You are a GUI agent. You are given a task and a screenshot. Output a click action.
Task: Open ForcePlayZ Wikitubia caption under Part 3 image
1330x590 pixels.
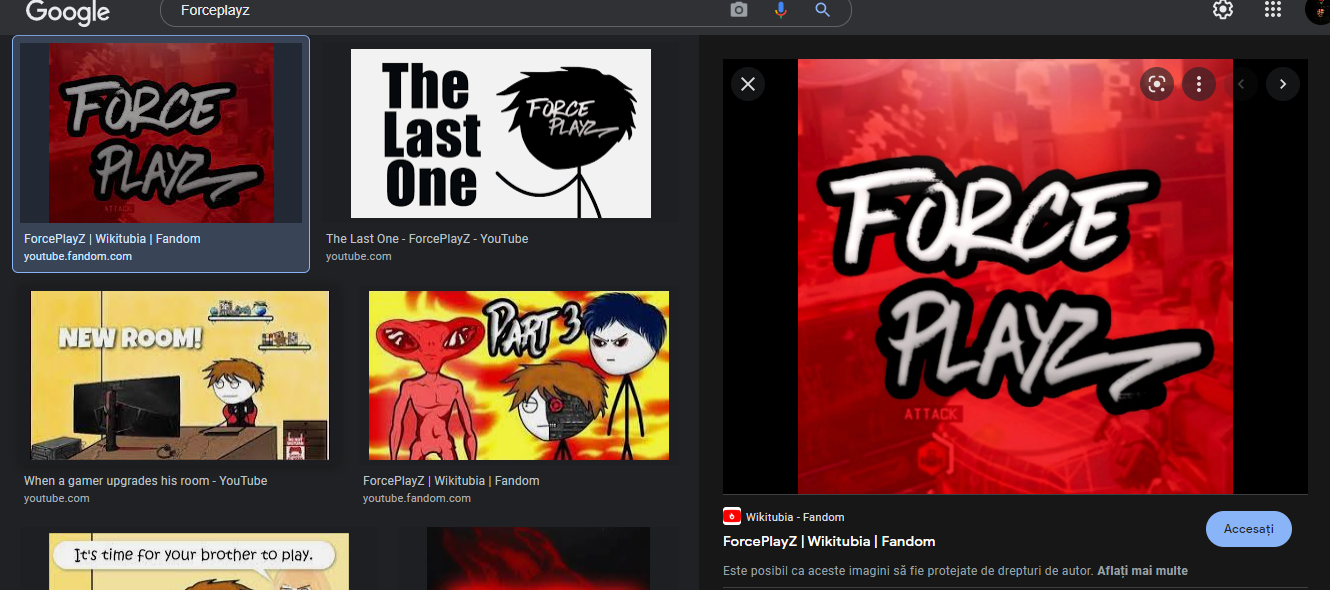[x=451, y=481]
